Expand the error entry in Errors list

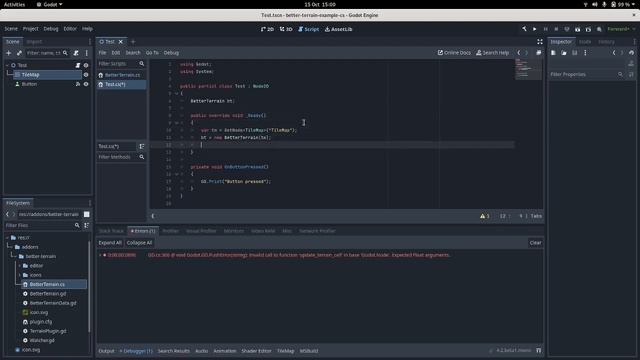click(x=100, y=255)
